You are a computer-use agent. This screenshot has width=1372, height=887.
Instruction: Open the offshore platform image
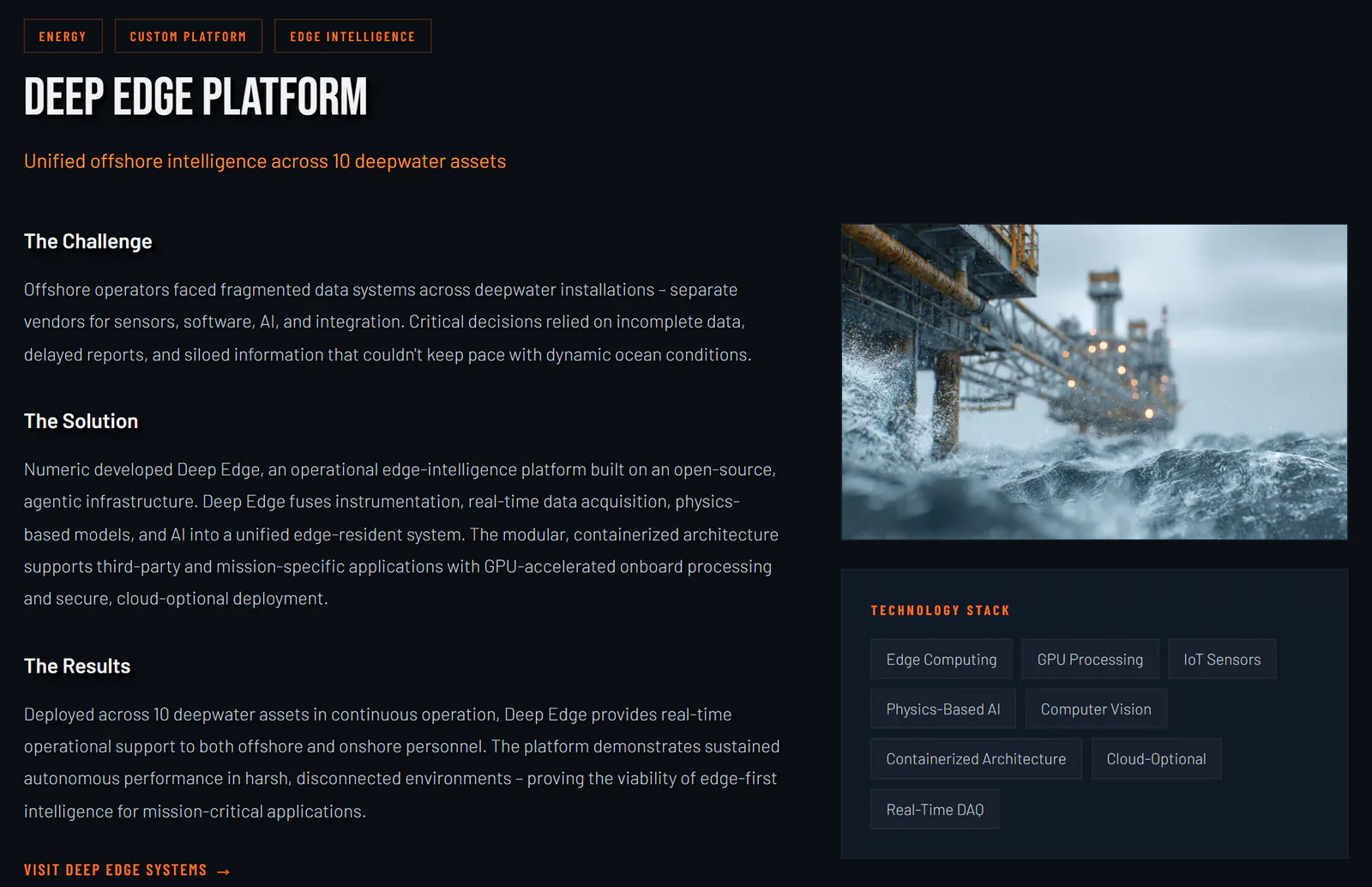point(1094,382)
